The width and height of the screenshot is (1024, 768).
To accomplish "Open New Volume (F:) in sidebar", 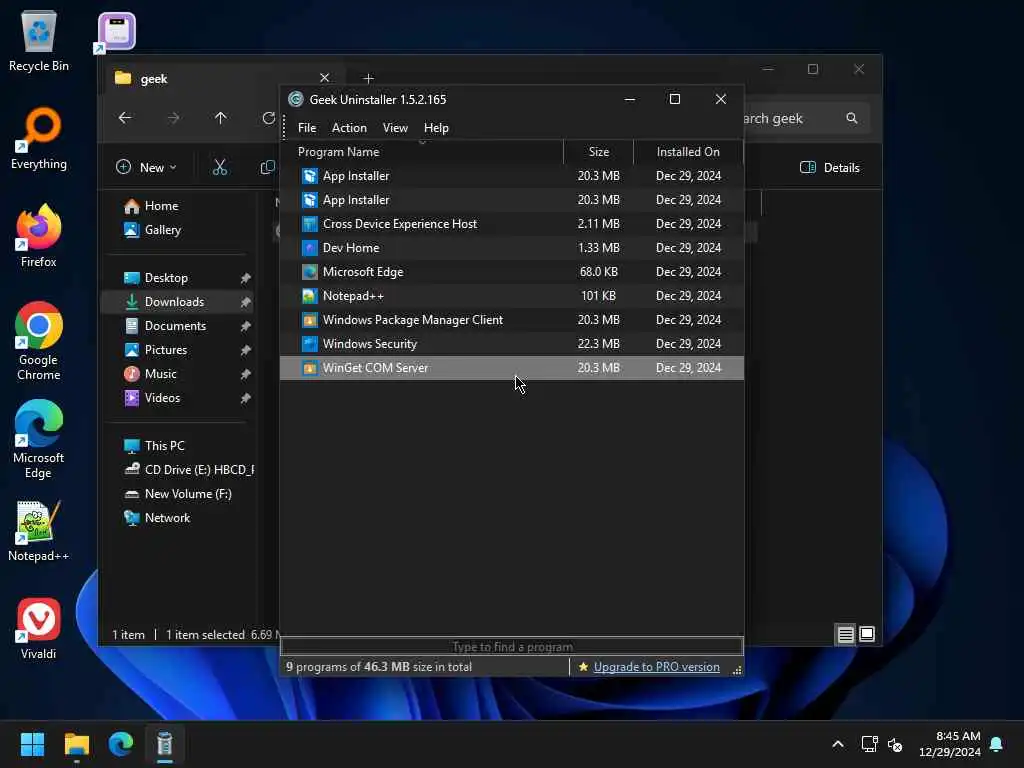I will click(178, 494).
